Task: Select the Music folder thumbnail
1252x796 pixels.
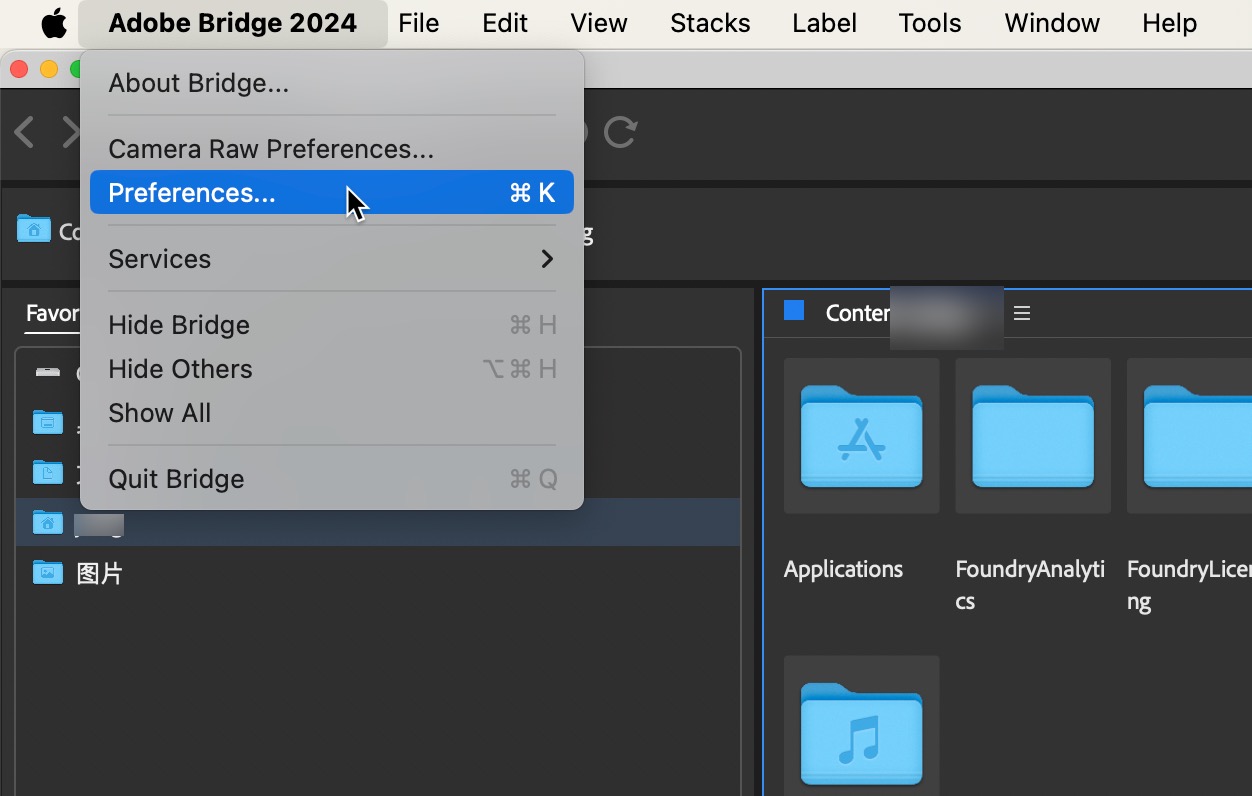Action: coord(861,732)
